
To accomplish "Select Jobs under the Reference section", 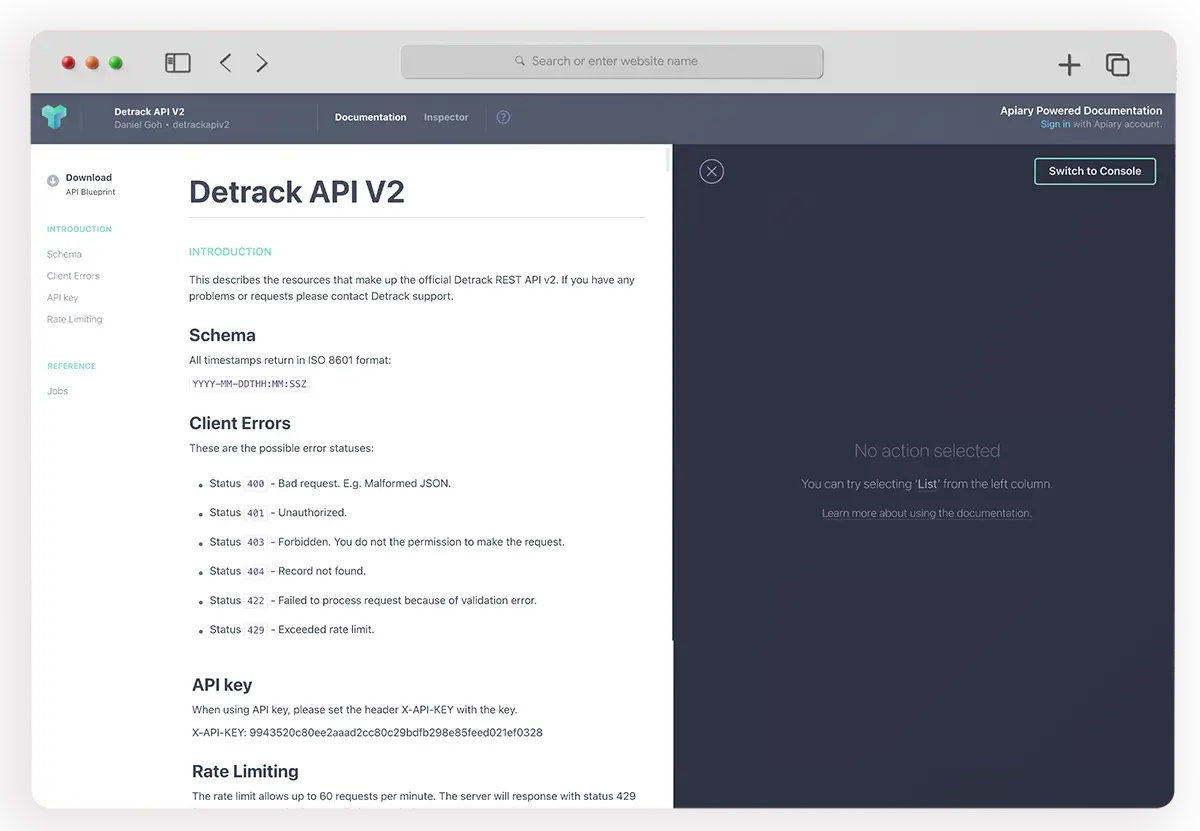I will pos(57,391).
